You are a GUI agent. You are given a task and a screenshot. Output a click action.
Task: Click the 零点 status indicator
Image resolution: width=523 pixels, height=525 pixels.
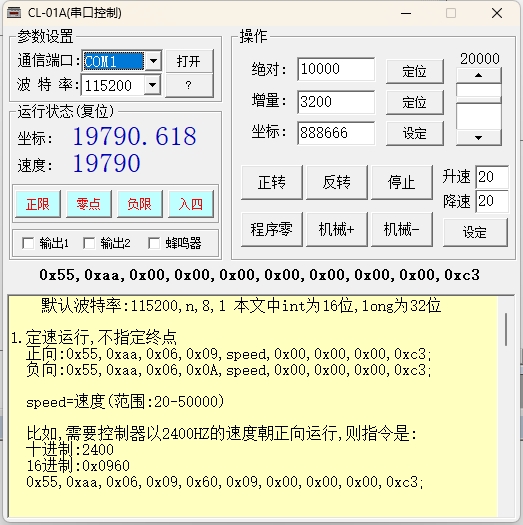tap(89, 204)
